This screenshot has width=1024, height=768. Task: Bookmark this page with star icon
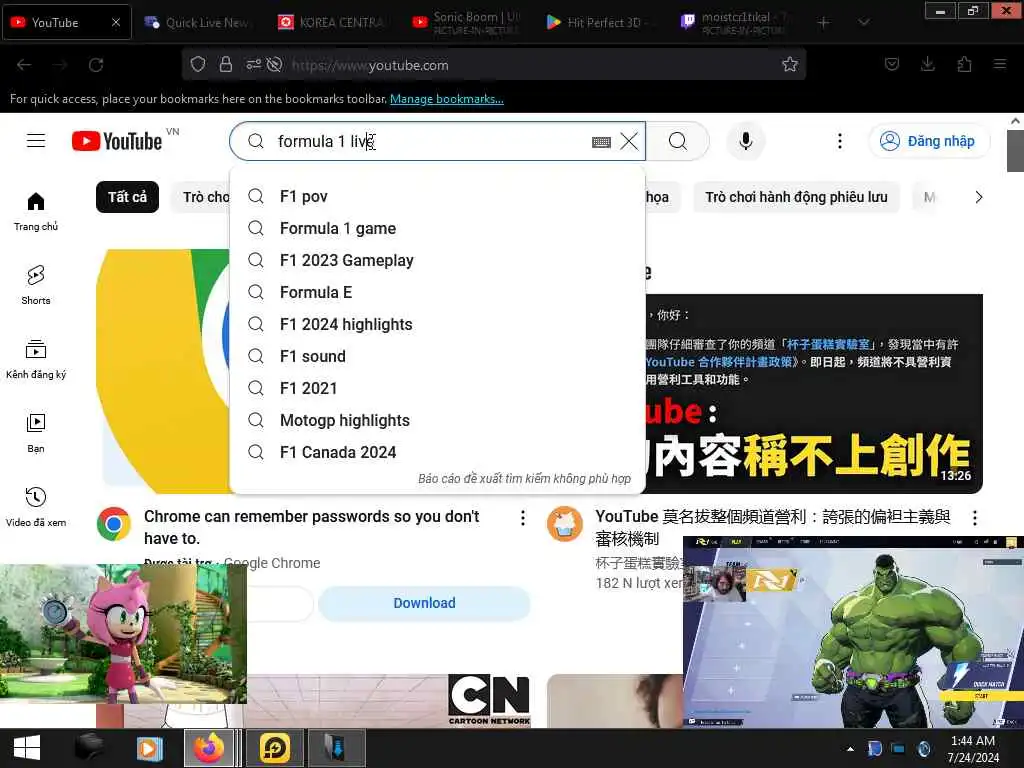pos(790,64)
